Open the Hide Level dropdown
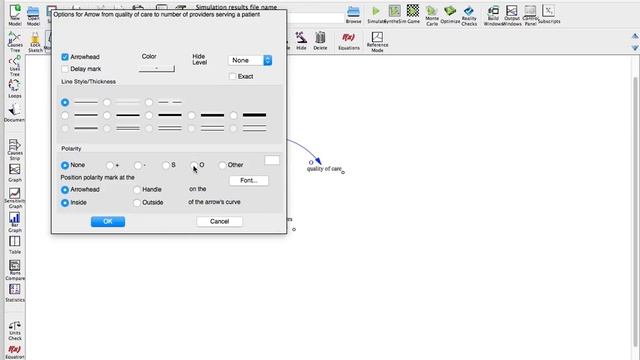The height and width of the screenshot is (360, 640). pyautogui.click(x=250, y=60)
